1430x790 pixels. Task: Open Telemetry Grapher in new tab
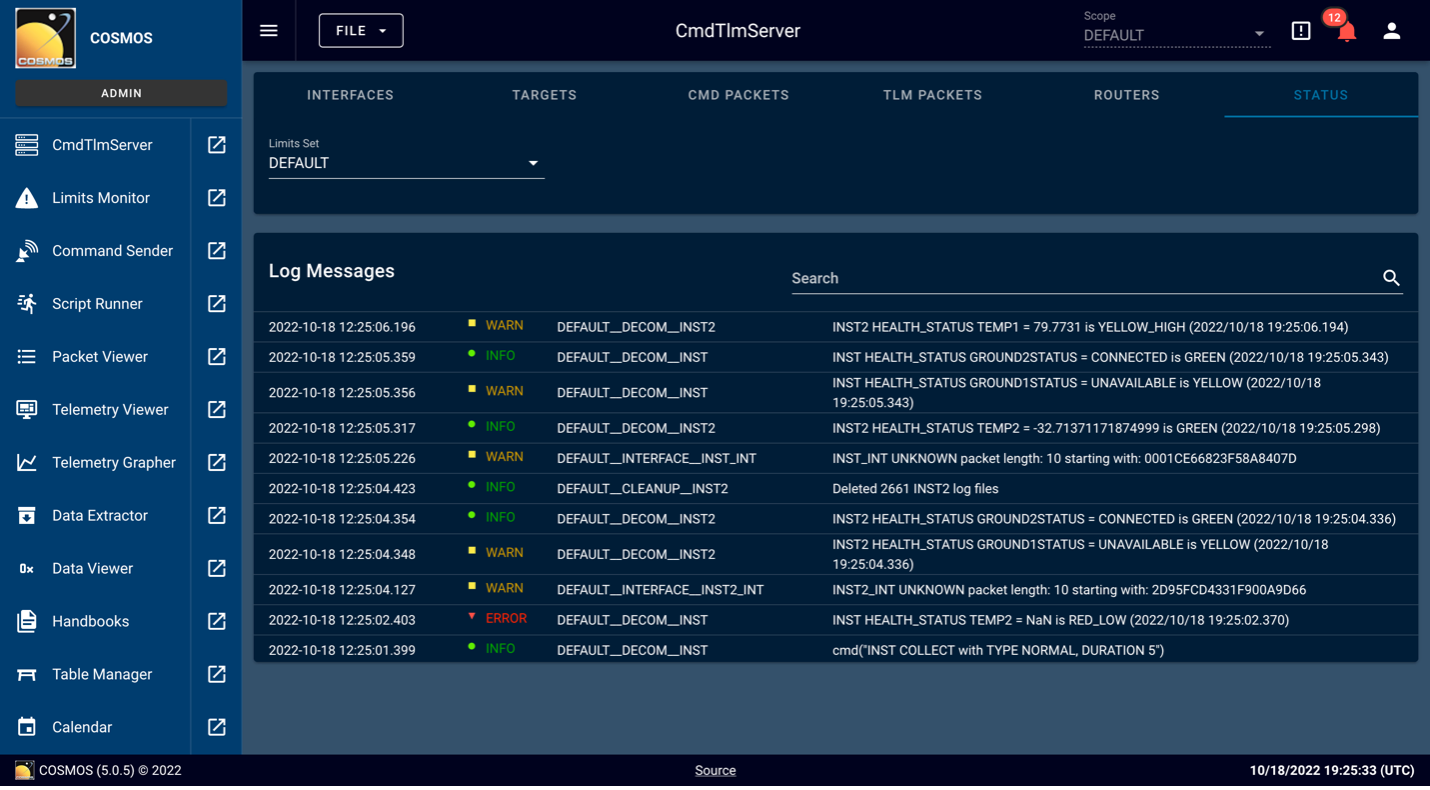point(216,463)
